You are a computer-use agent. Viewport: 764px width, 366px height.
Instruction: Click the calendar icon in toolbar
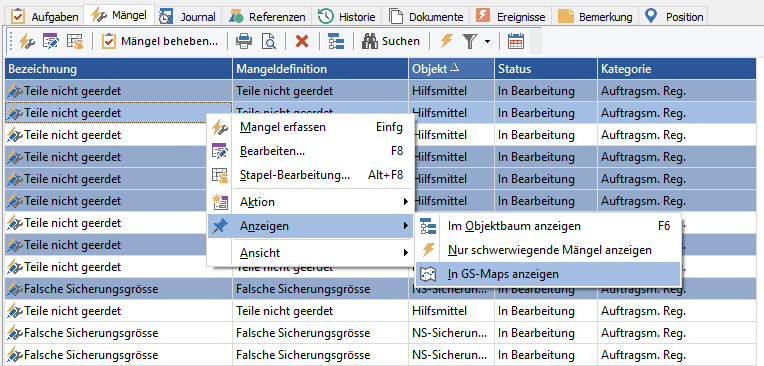pos(516,41)
